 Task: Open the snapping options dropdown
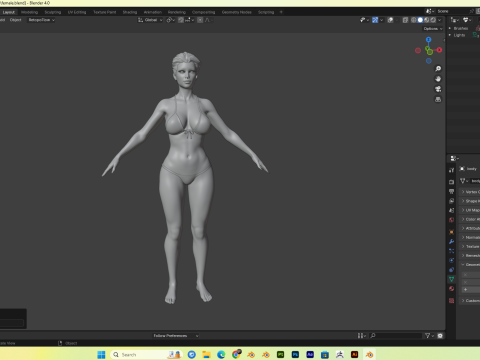pyautogui.click(x=189, y=20)
